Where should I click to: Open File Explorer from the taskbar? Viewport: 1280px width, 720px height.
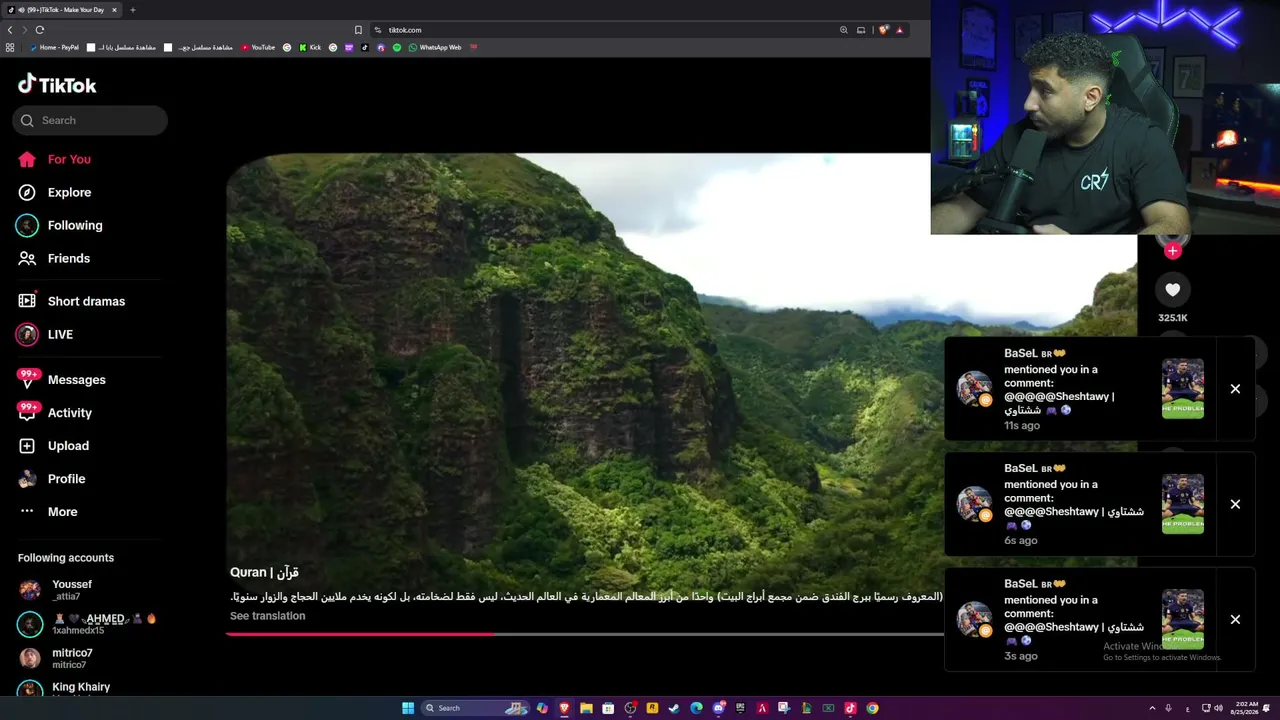point(586,708)
